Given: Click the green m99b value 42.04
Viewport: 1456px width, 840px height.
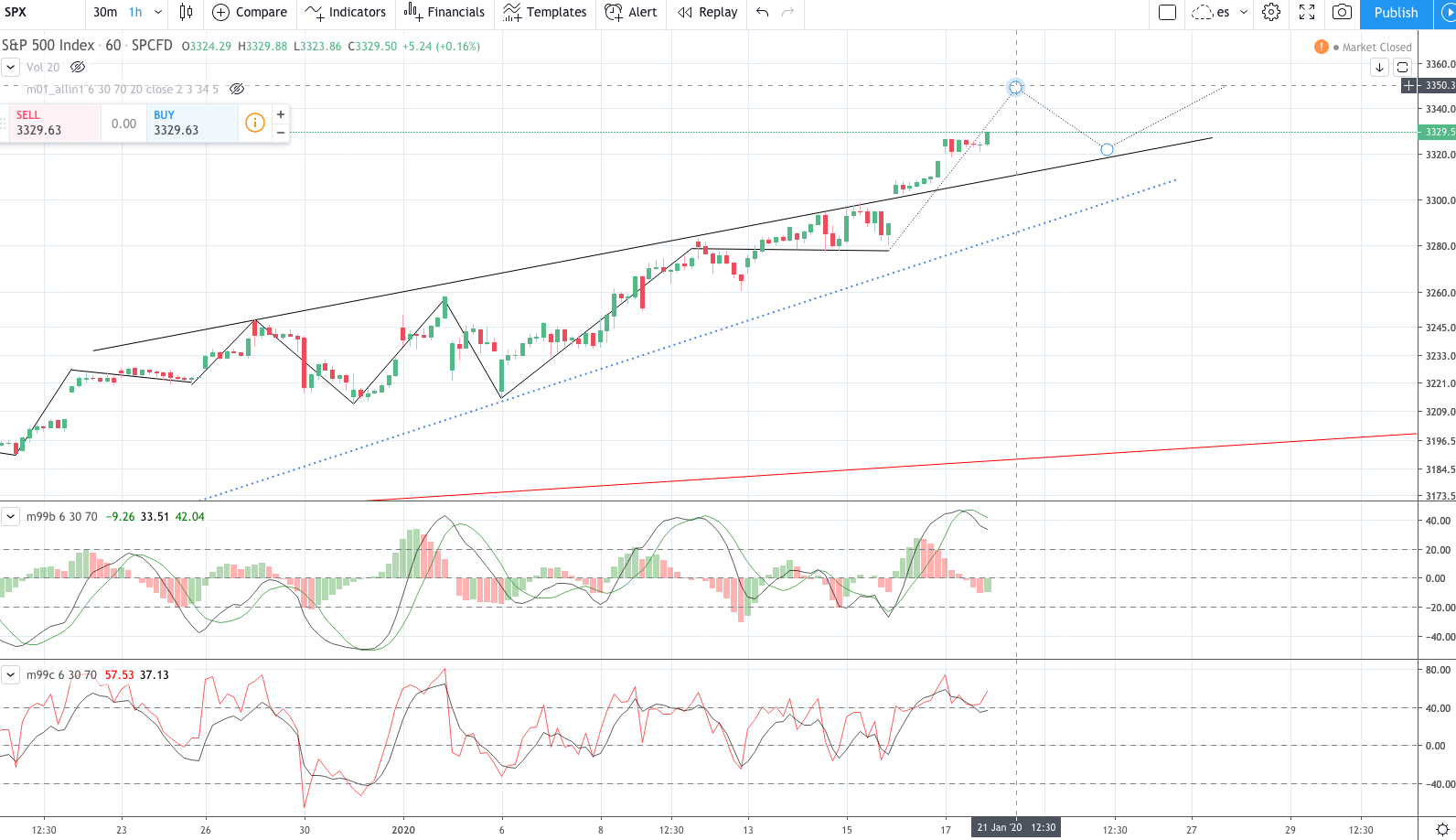Looking at the screenshot, I should pyautogui.click(x=190, y=517).
